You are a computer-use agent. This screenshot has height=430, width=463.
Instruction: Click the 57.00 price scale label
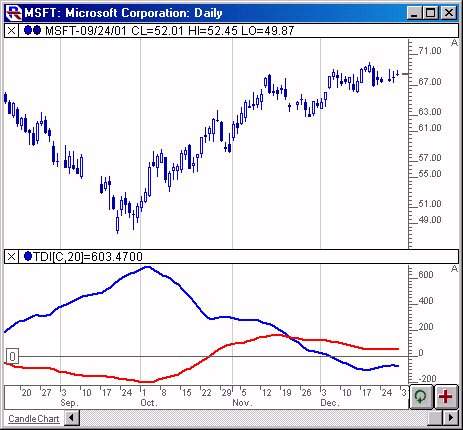click(430, 158)
